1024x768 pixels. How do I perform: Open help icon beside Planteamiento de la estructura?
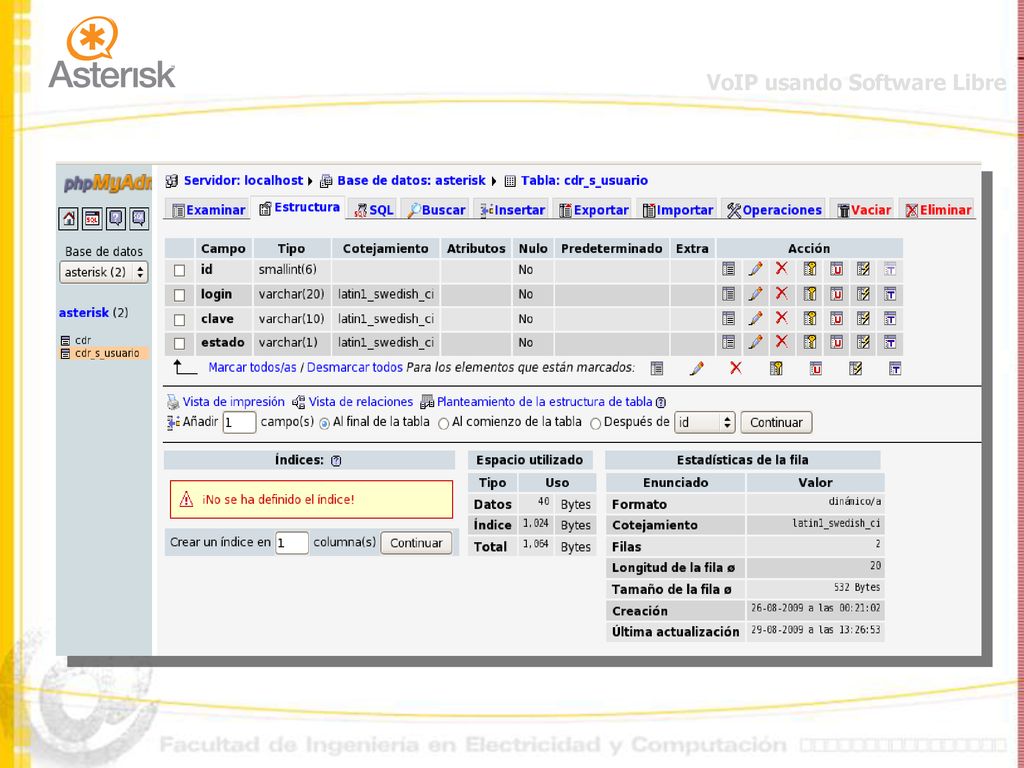point(661,402)
